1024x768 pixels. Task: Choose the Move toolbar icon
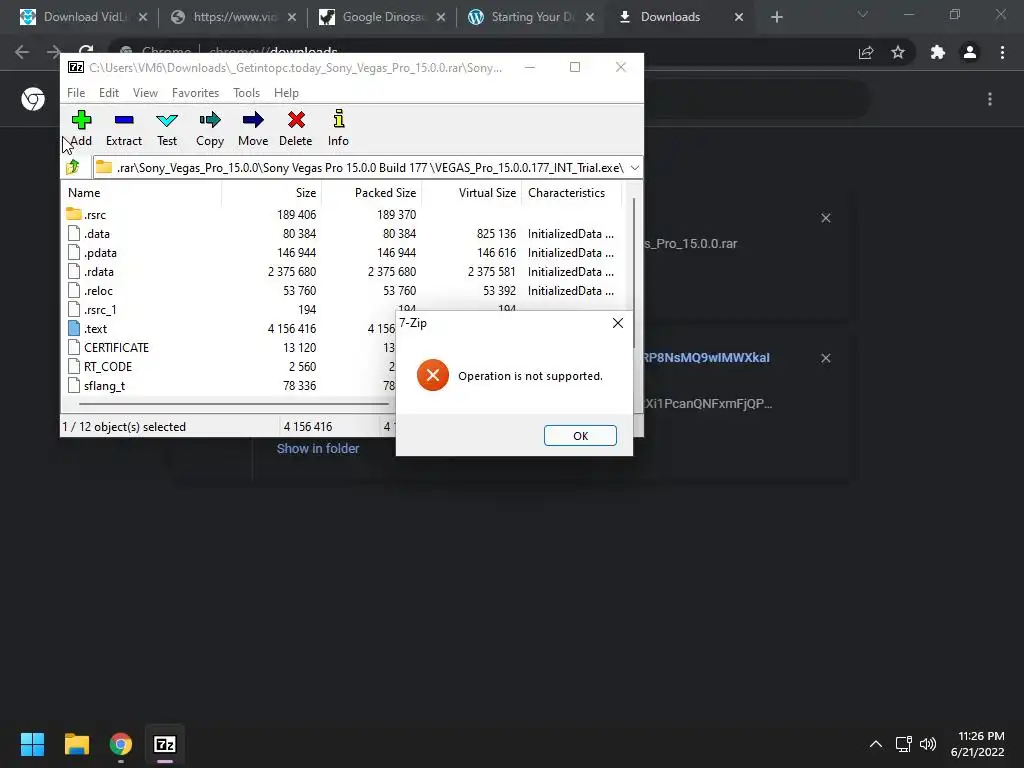[x=253, y=120]
